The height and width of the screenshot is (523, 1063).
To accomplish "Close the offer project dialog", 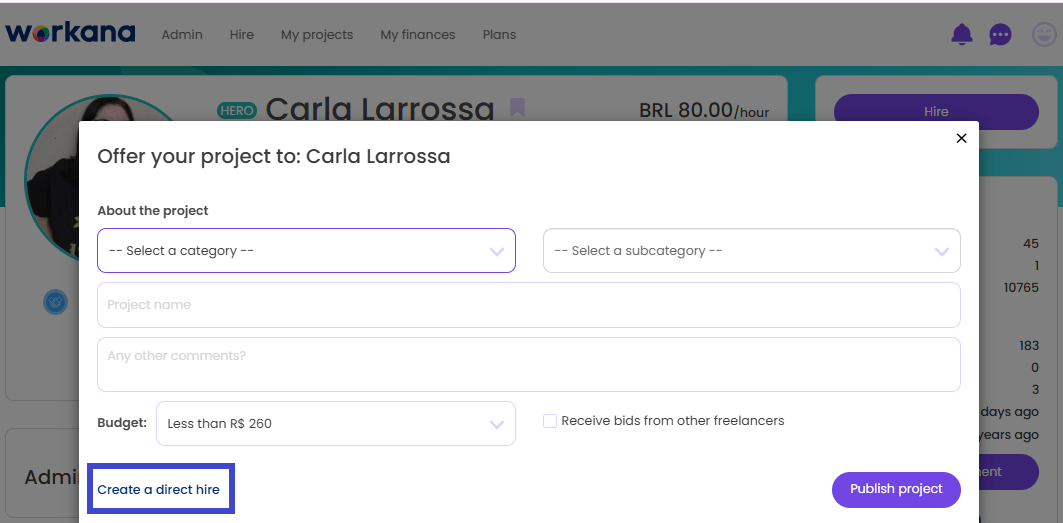I will point(961,138).
